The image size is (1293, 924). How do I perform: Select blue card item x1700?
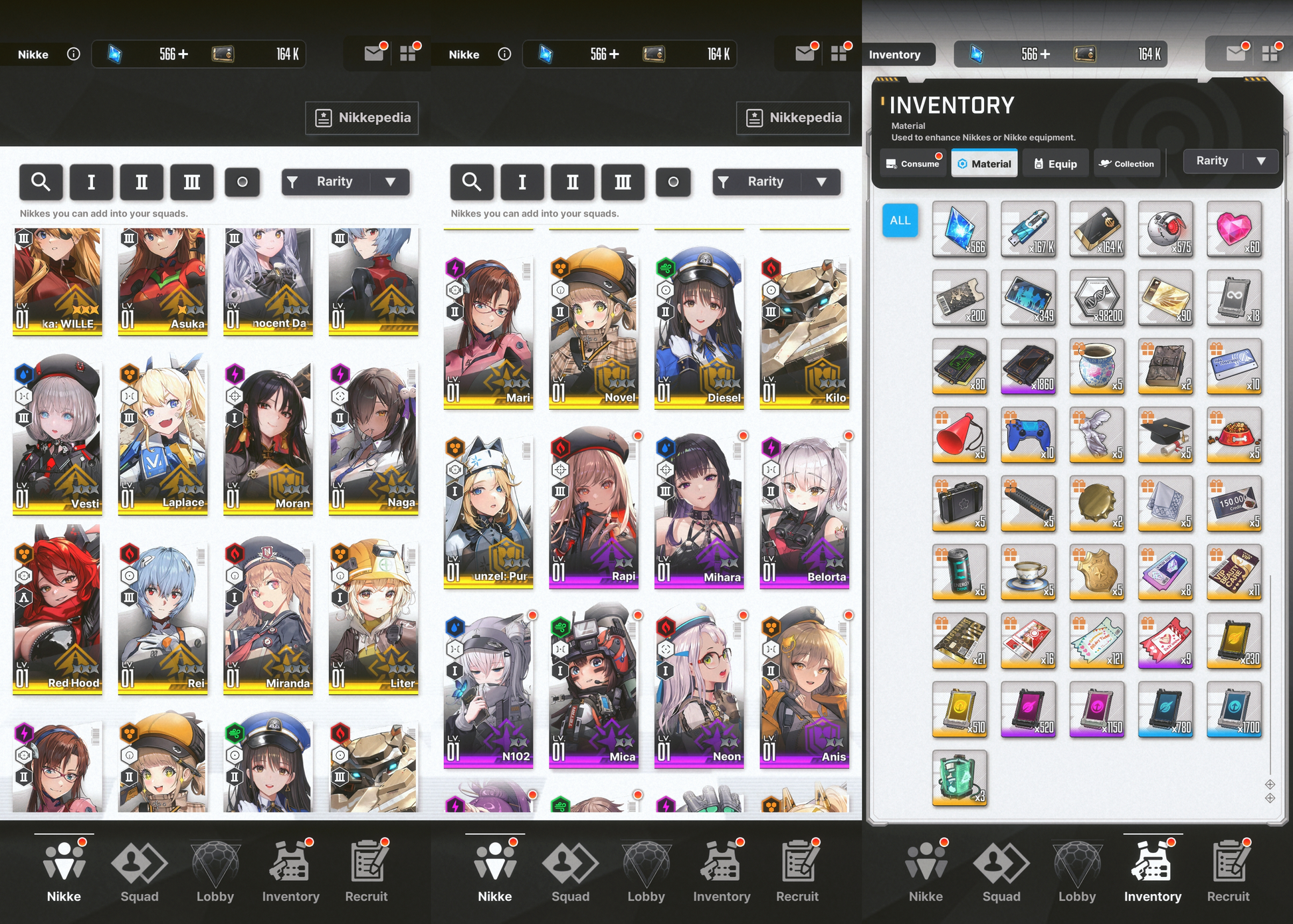point(1234,709)
